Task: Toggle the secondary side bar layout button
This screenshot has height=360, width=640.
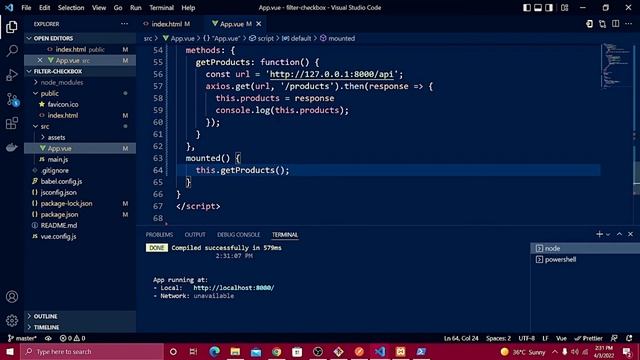Action: pyautogui.click(x=549, y=8)
